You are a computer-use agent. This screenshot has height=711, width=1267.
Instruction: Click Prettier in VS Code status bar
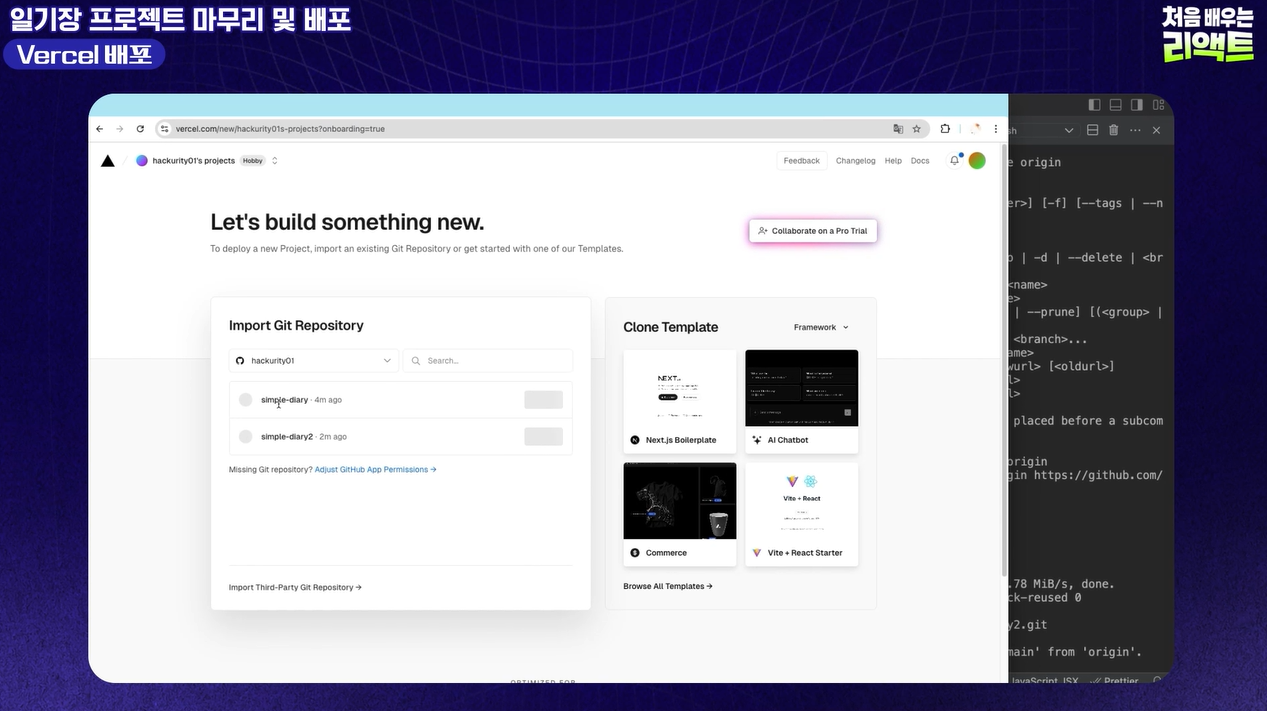point(1121,680)
